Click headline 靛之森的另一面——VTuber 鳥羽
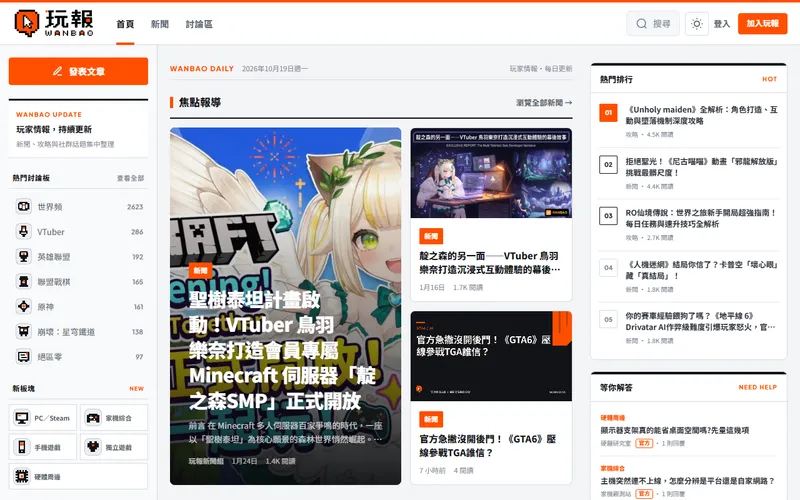This screenshot has height=500, width=800. tap(489, 262)
